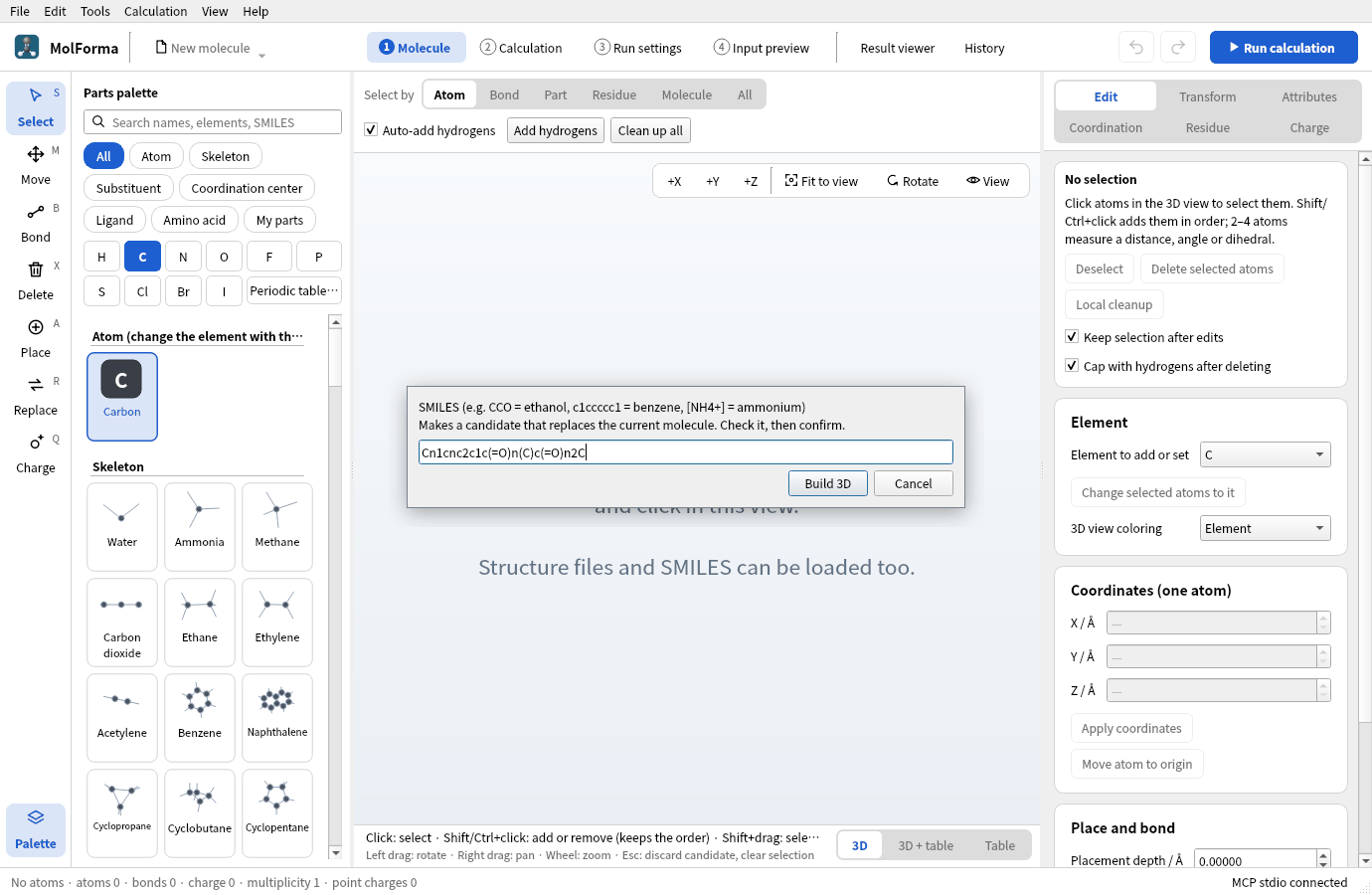The image size is (1372, 895).
Task: Switch view mode to 3D + table
Action: click(x=926, y=845)
